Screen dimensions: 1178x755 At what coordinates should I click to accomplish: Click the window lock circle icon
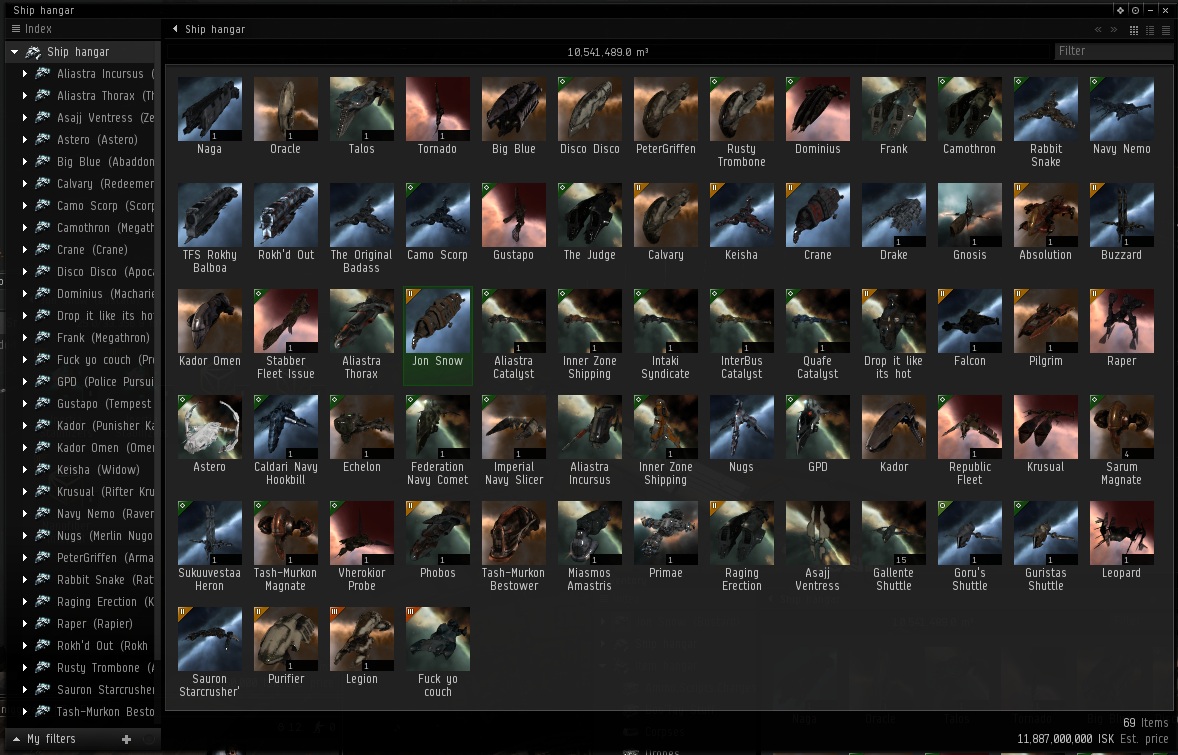[1135, 10]
